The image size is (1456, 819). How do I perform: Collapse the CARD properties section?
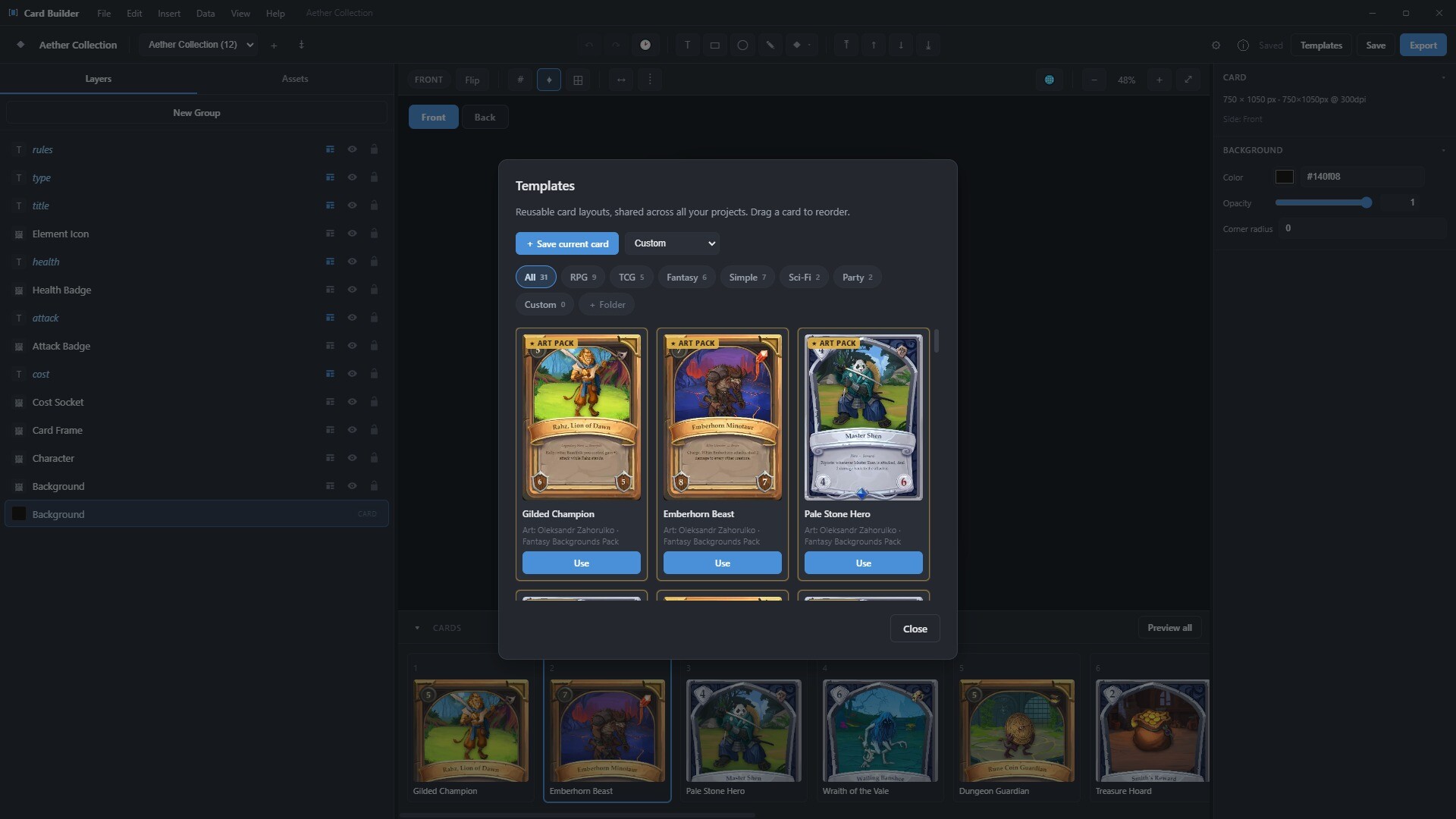[1443, 77]
